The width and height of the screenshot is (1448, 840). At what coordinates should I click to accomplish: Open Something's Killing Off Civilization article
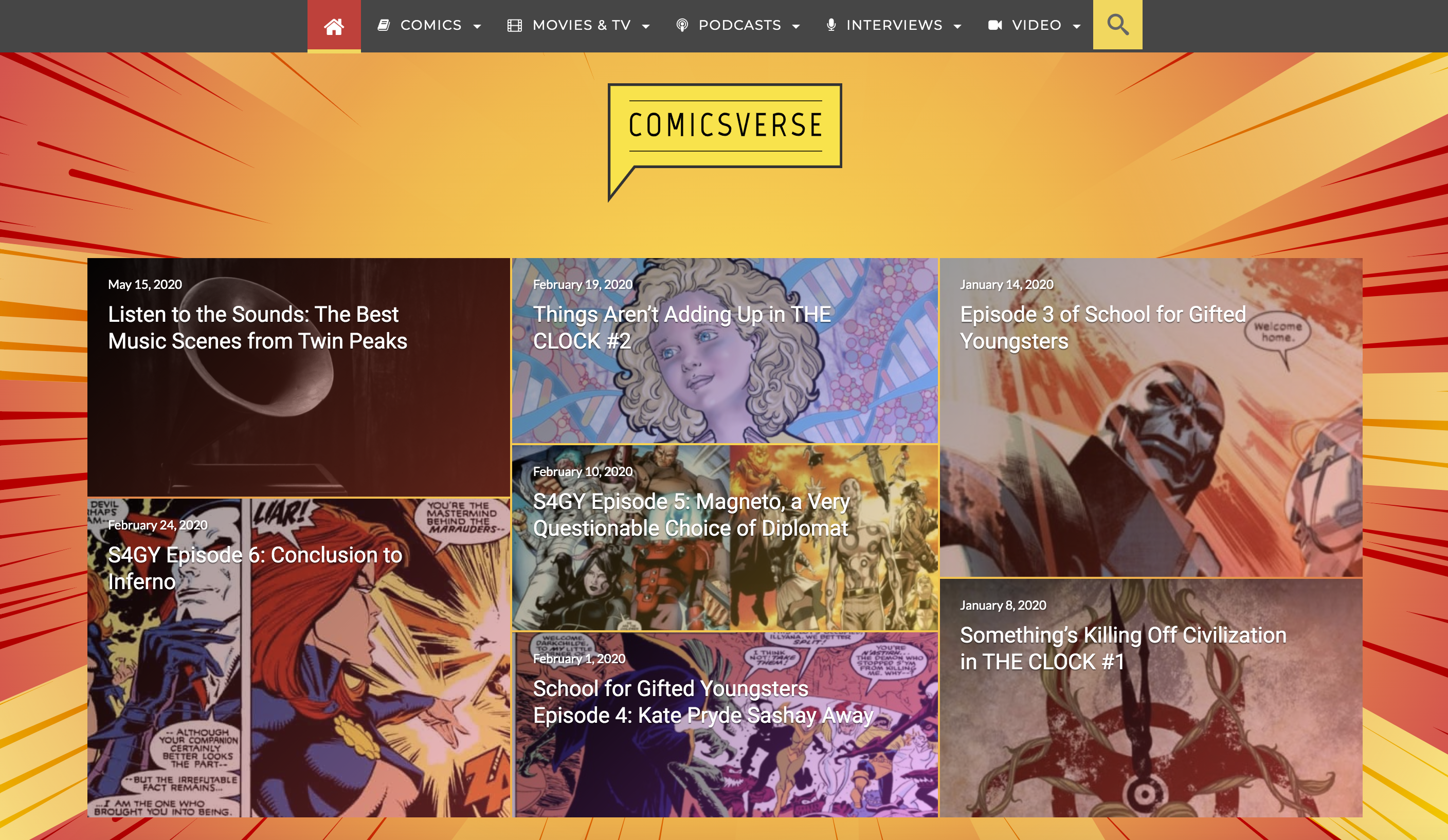(1151, 698)
